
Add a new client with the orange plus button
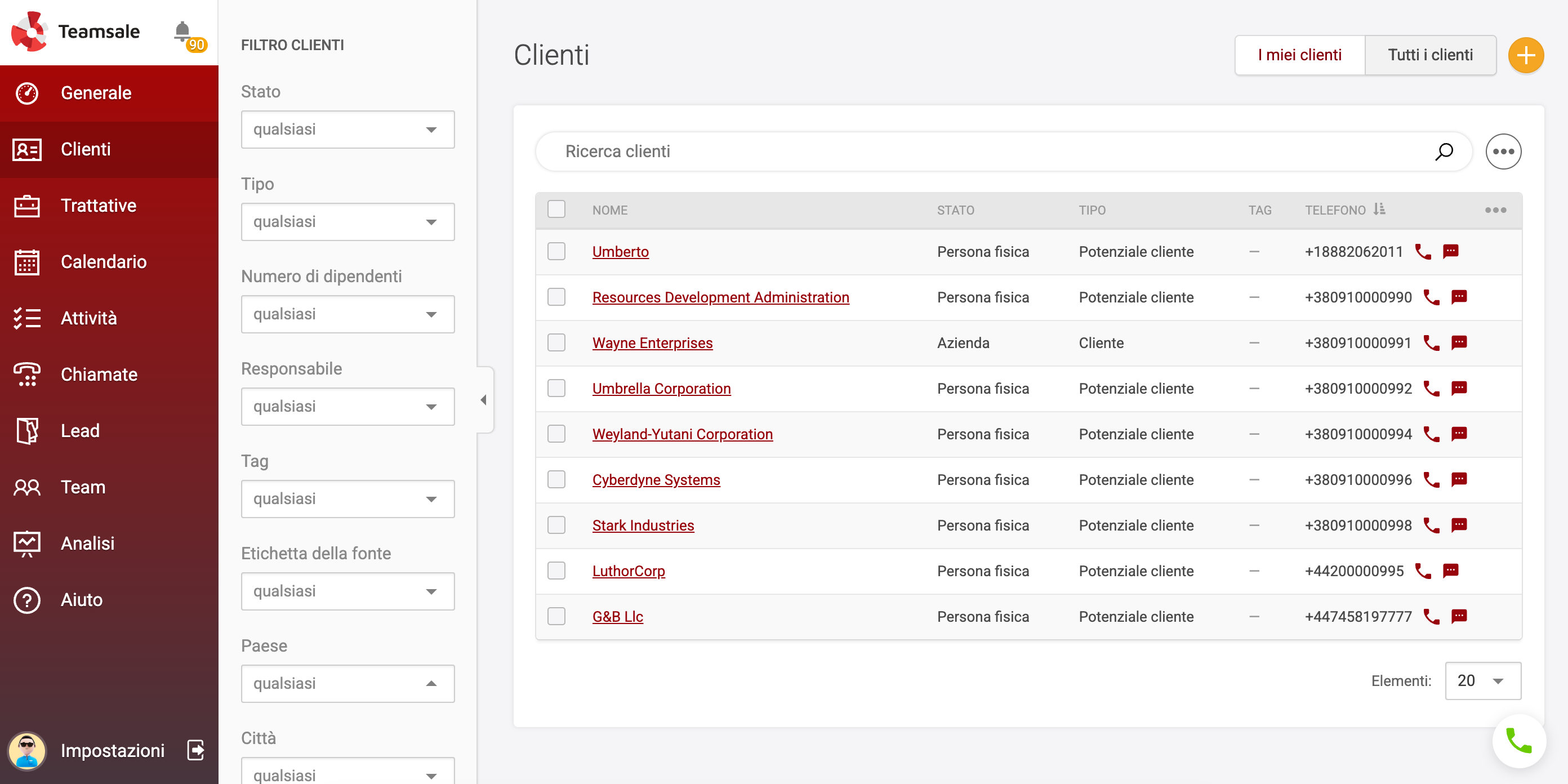point(1526,55)
